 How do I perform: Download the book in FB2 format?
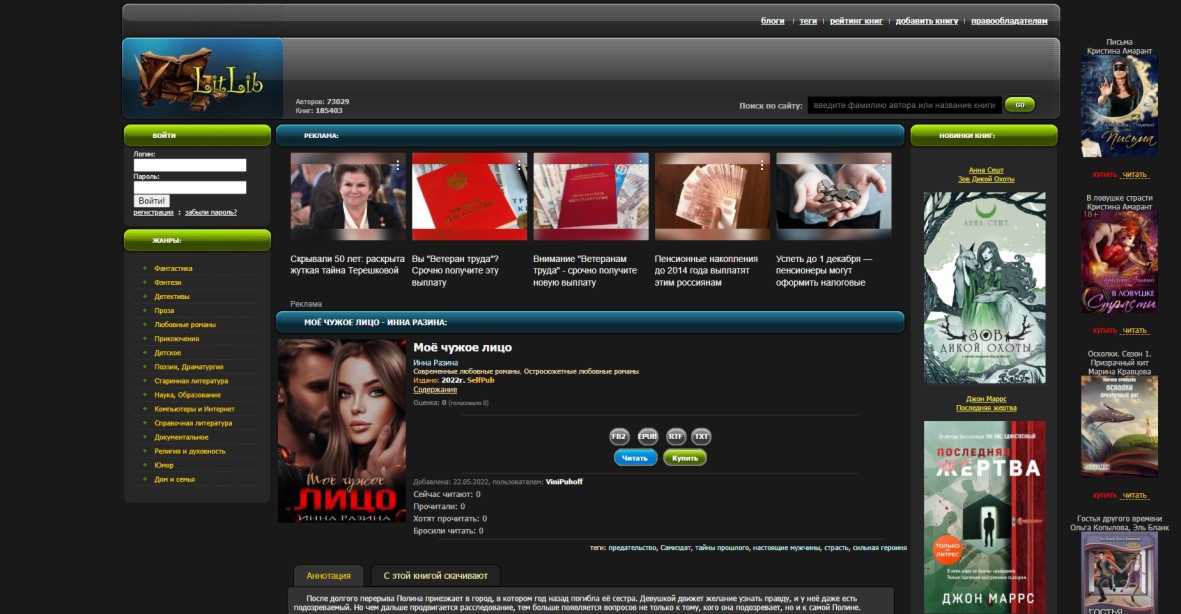pyautogui.click(x=619, y=436)
